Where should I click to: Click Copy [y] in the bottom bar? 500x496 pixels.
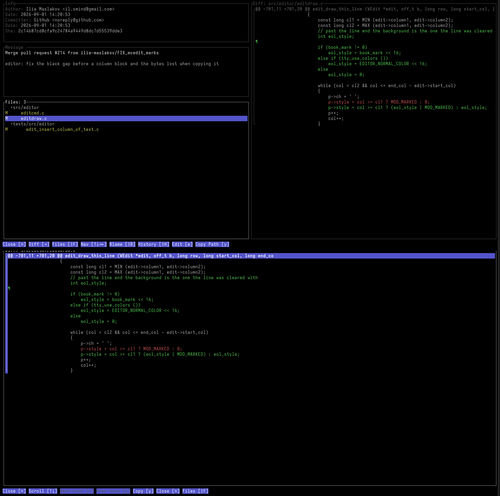click(x=143, y=491)
